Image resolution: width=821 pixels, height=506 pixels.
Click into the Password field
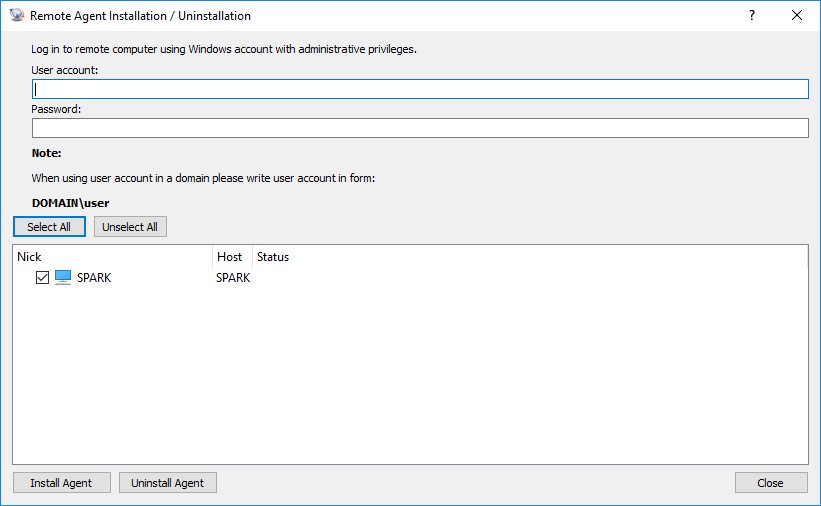tap(420, 128)
